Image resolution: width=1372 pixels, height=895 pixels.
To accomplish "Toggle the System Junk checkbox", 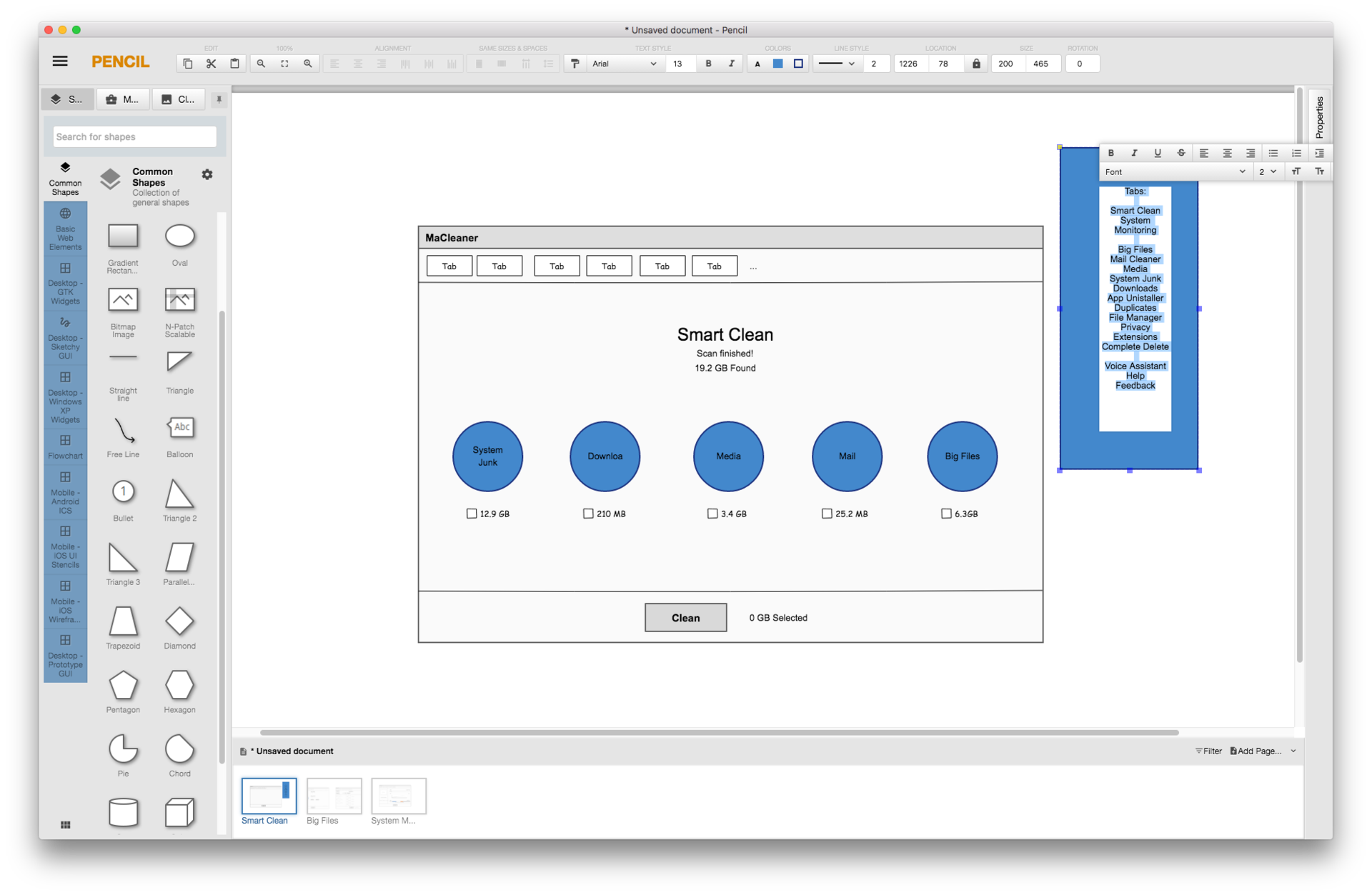I will [470, 513].
